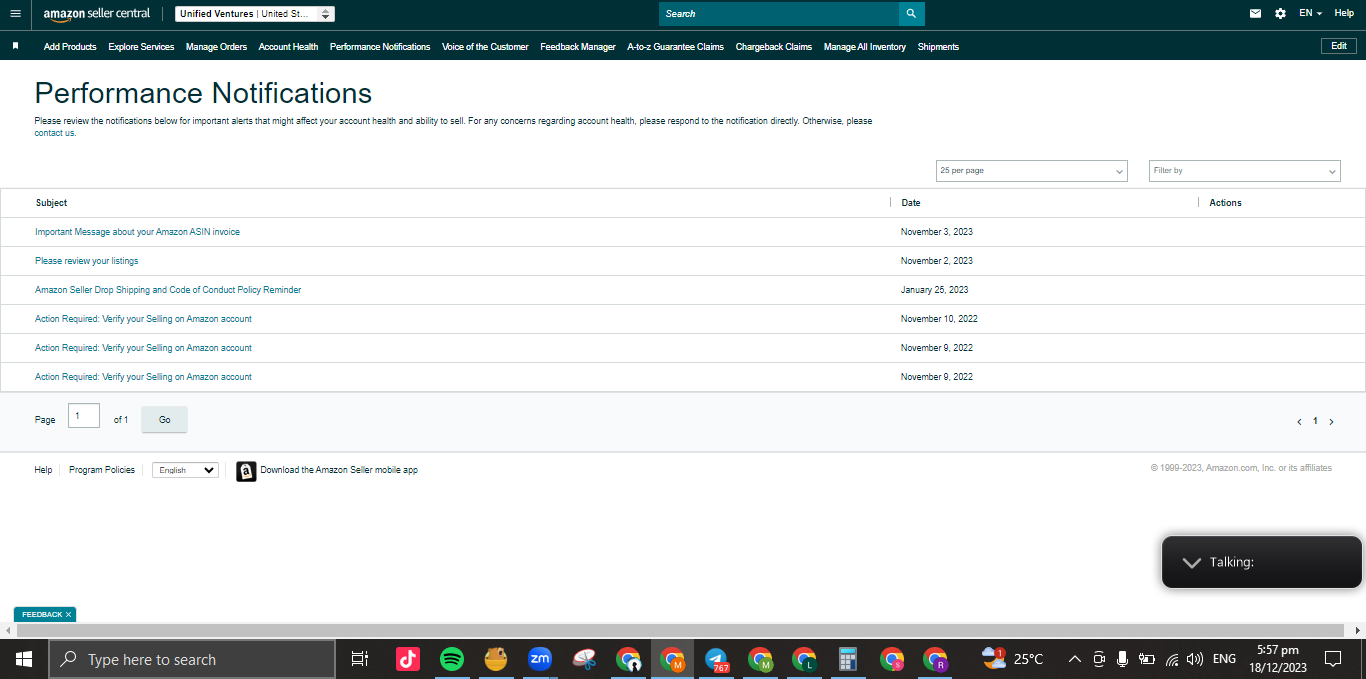Click the Windows taskbar search box
The image size is (1366, 679).
[x=192, y=660]
